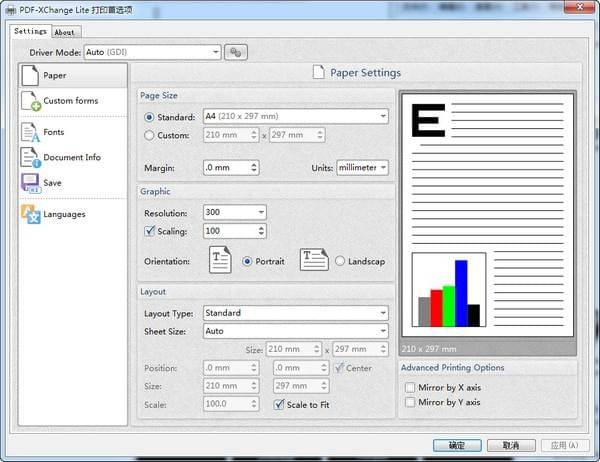Switch to the About tab
Screen dimensions: 600x462
[x=65, y=32]
